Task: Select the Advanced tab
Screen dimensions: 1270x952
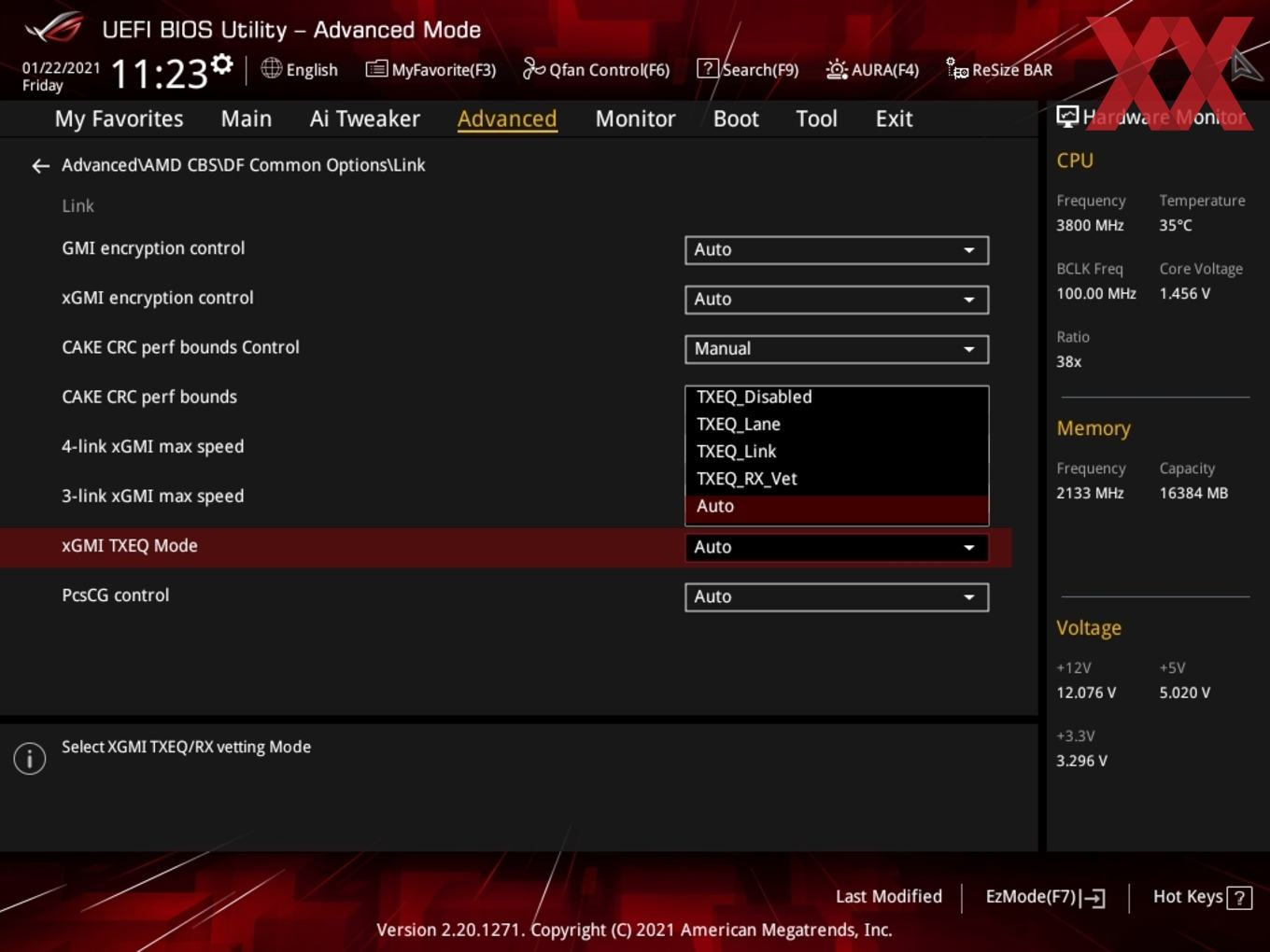Action: (507, 119)
